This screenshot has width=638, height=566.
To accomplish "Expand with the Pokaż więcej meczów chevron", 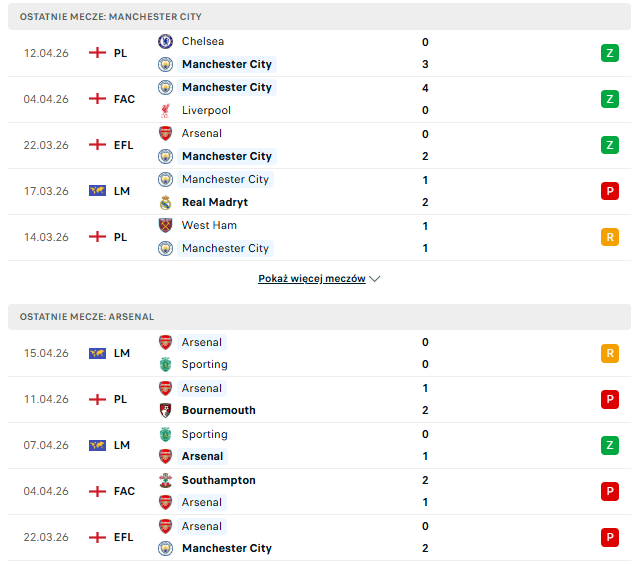I will [x=375, y=279].
